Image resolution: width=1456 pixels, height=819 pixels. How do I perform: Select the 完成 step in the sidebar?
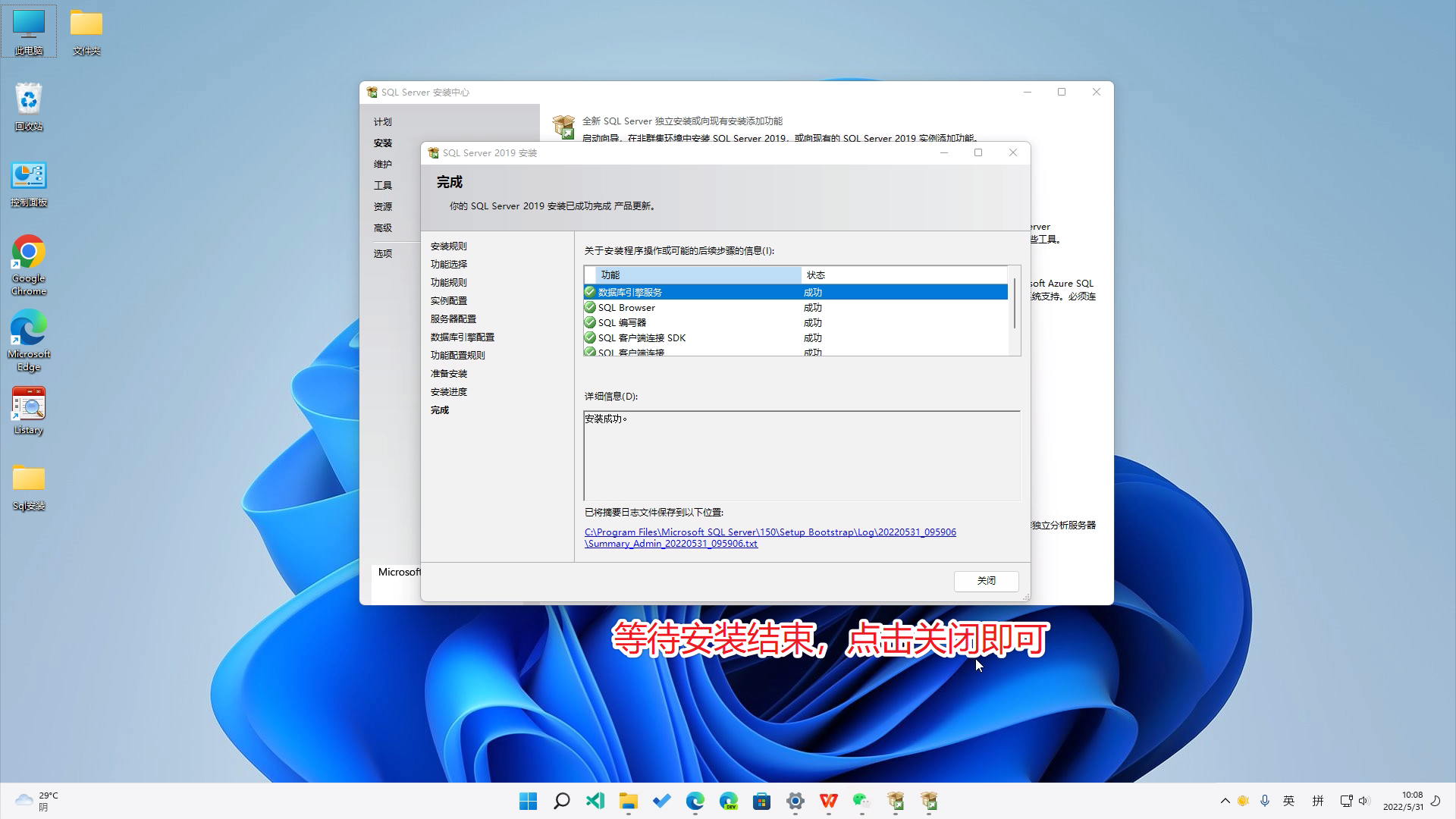440,410
